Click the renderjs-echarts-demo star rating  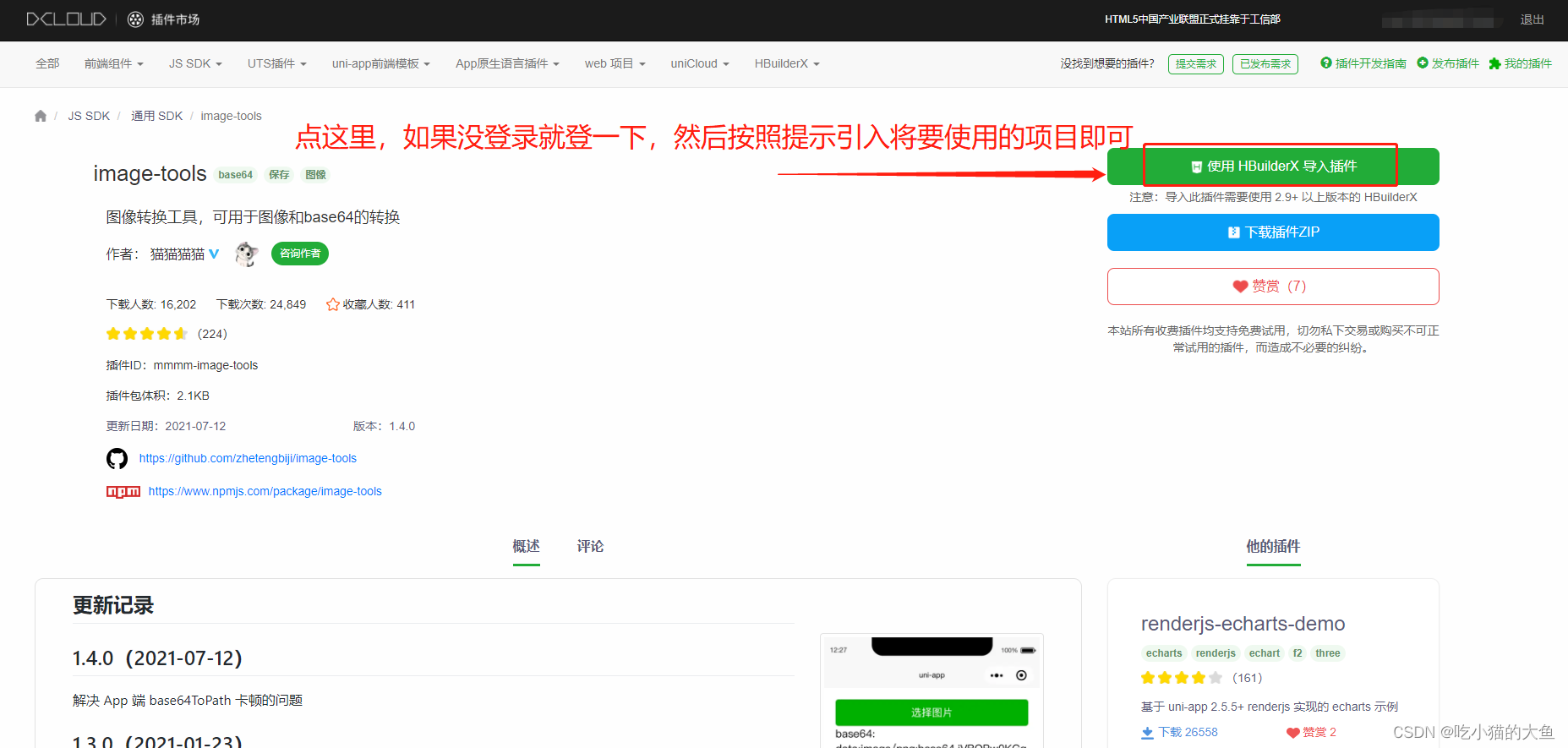pyautogui.click(x=1182, y=678)
